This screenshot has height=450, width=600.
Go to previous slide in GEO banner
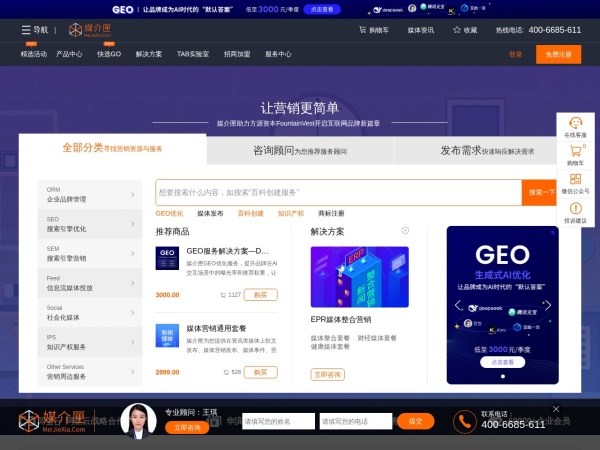coord(458,305)
